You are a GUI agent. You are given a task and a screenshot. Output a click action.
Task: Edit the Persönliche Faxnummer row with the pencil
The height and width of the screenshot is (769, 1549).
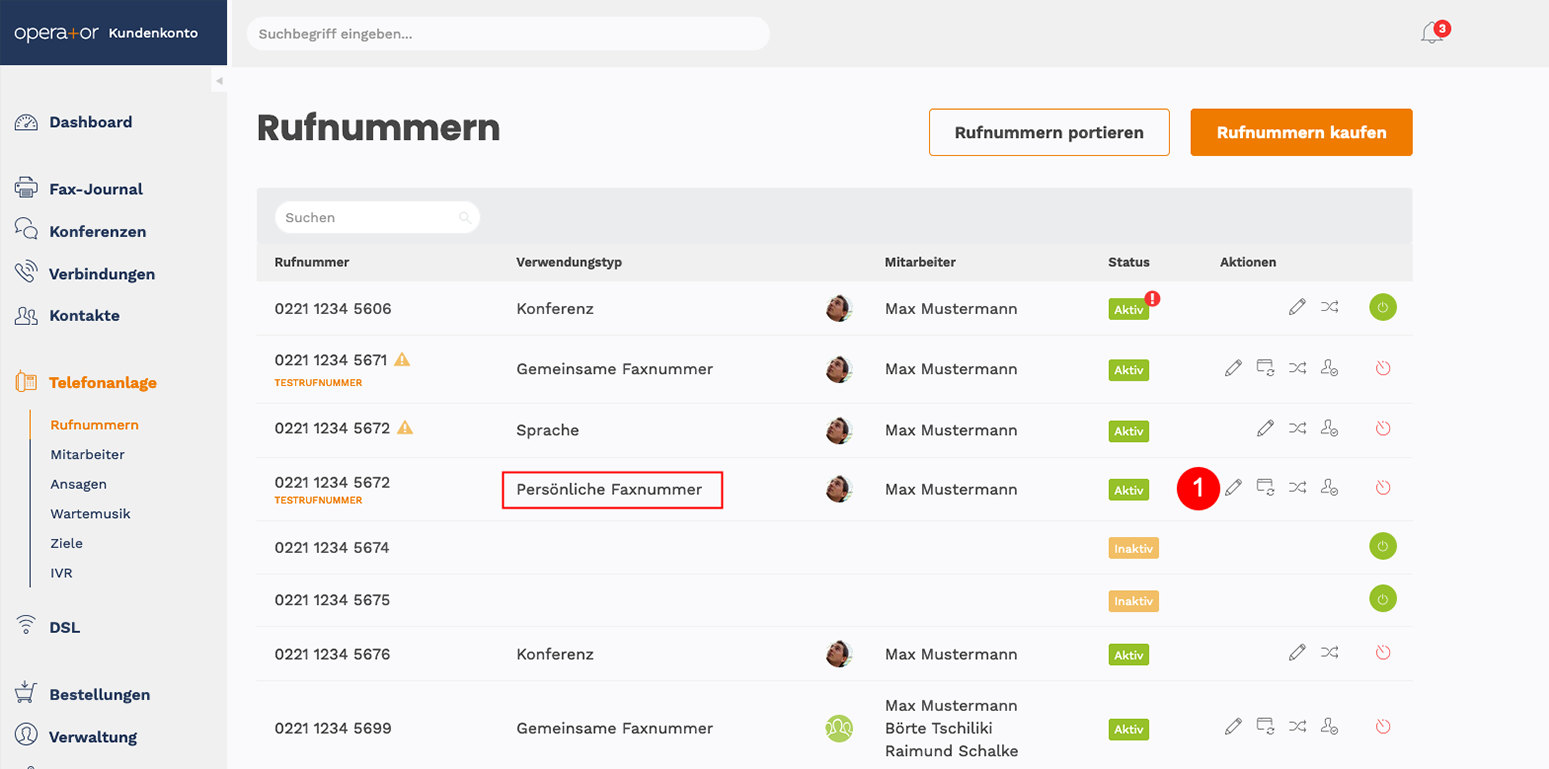tap(1233, 487)
